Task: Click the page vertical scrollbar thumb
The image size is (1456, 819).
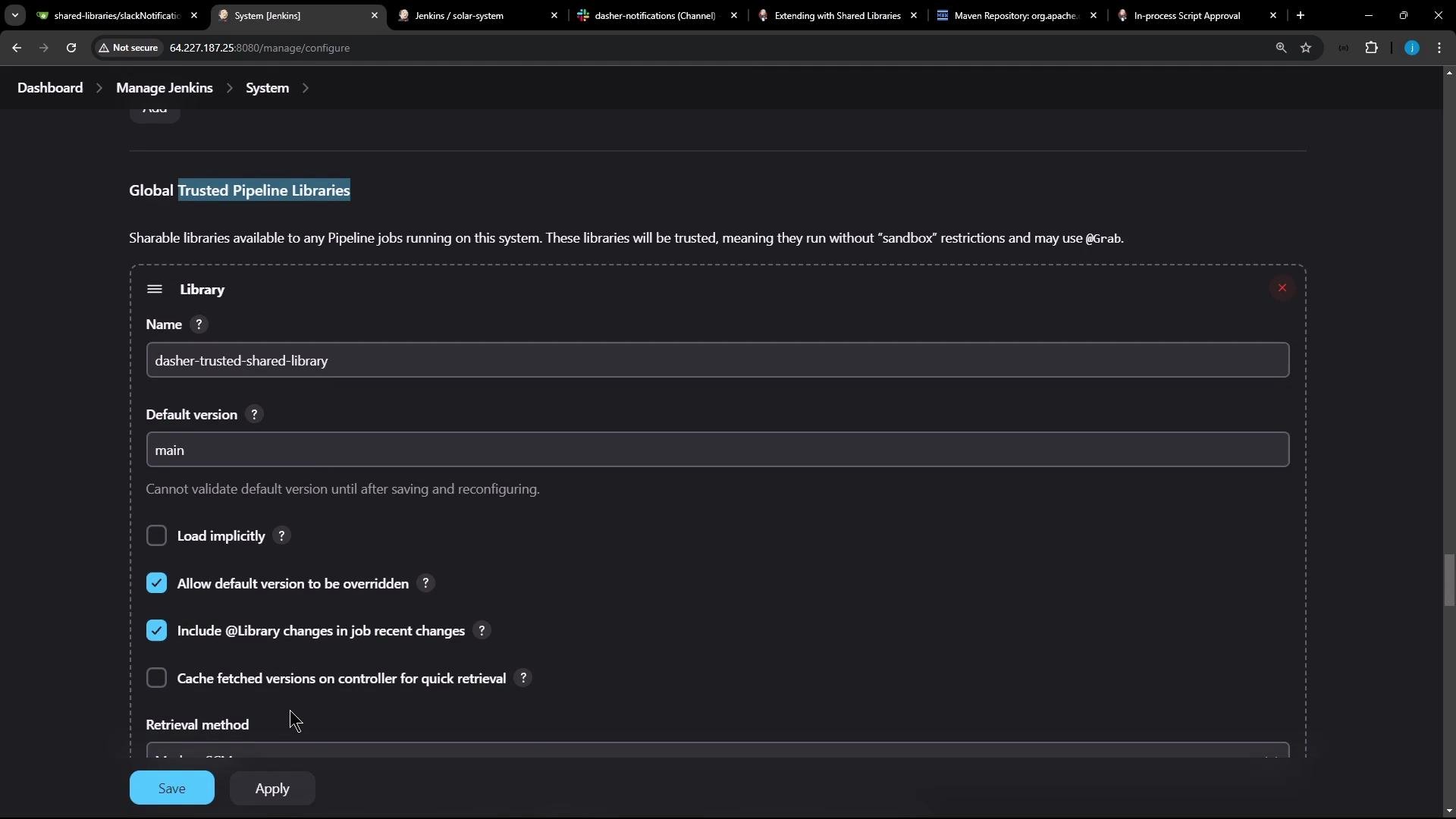Action: click(1449, 580)
